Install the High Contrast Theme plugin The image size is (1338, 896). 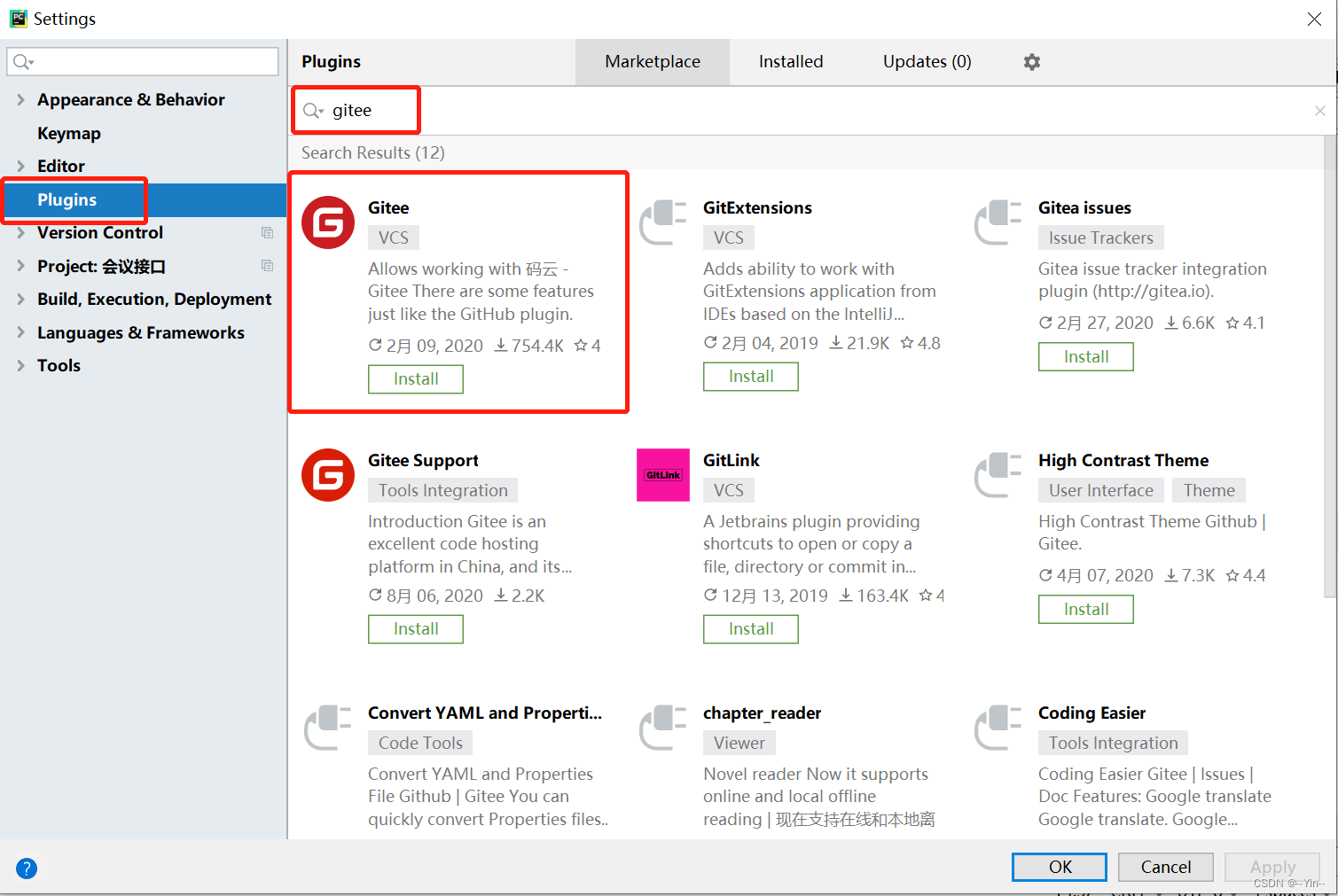coord(1086,610)
